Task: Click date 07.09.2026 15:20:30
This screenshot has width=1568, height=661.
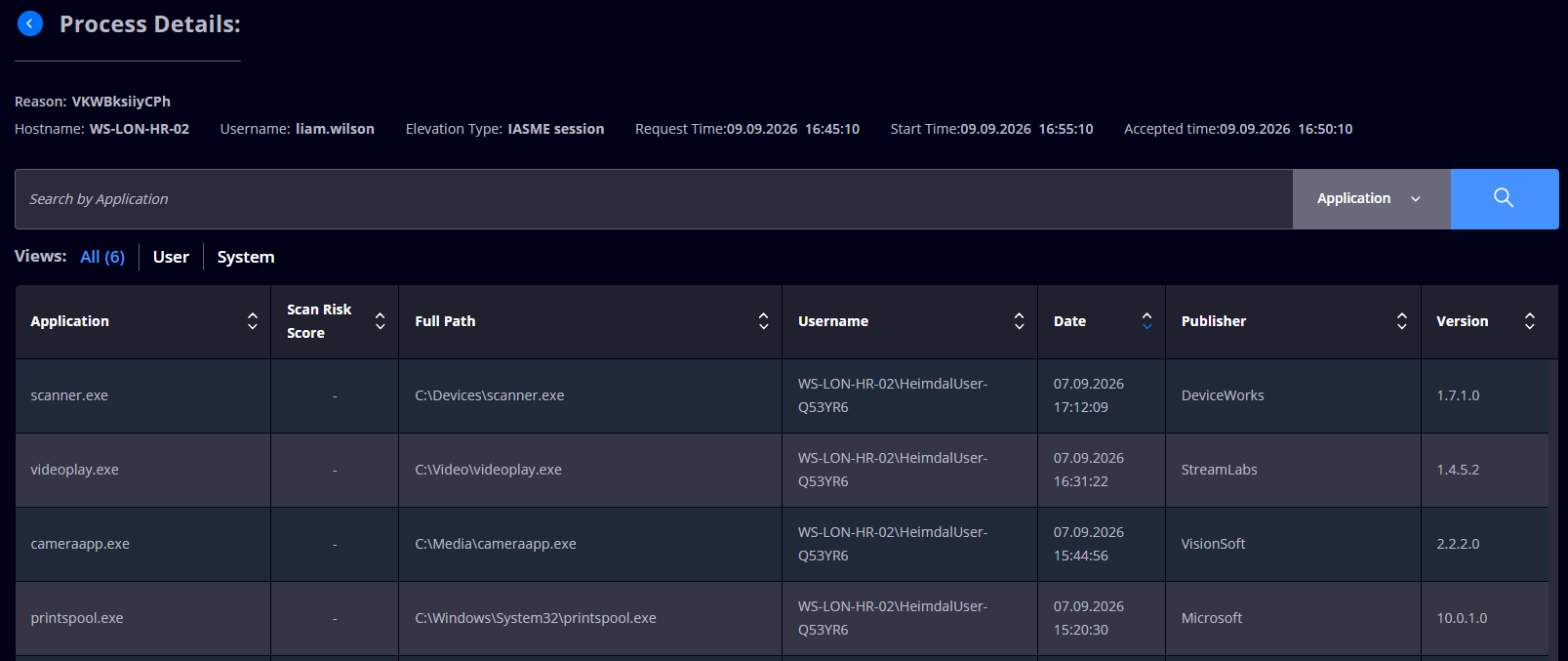Action: (x=1089, y=618)
